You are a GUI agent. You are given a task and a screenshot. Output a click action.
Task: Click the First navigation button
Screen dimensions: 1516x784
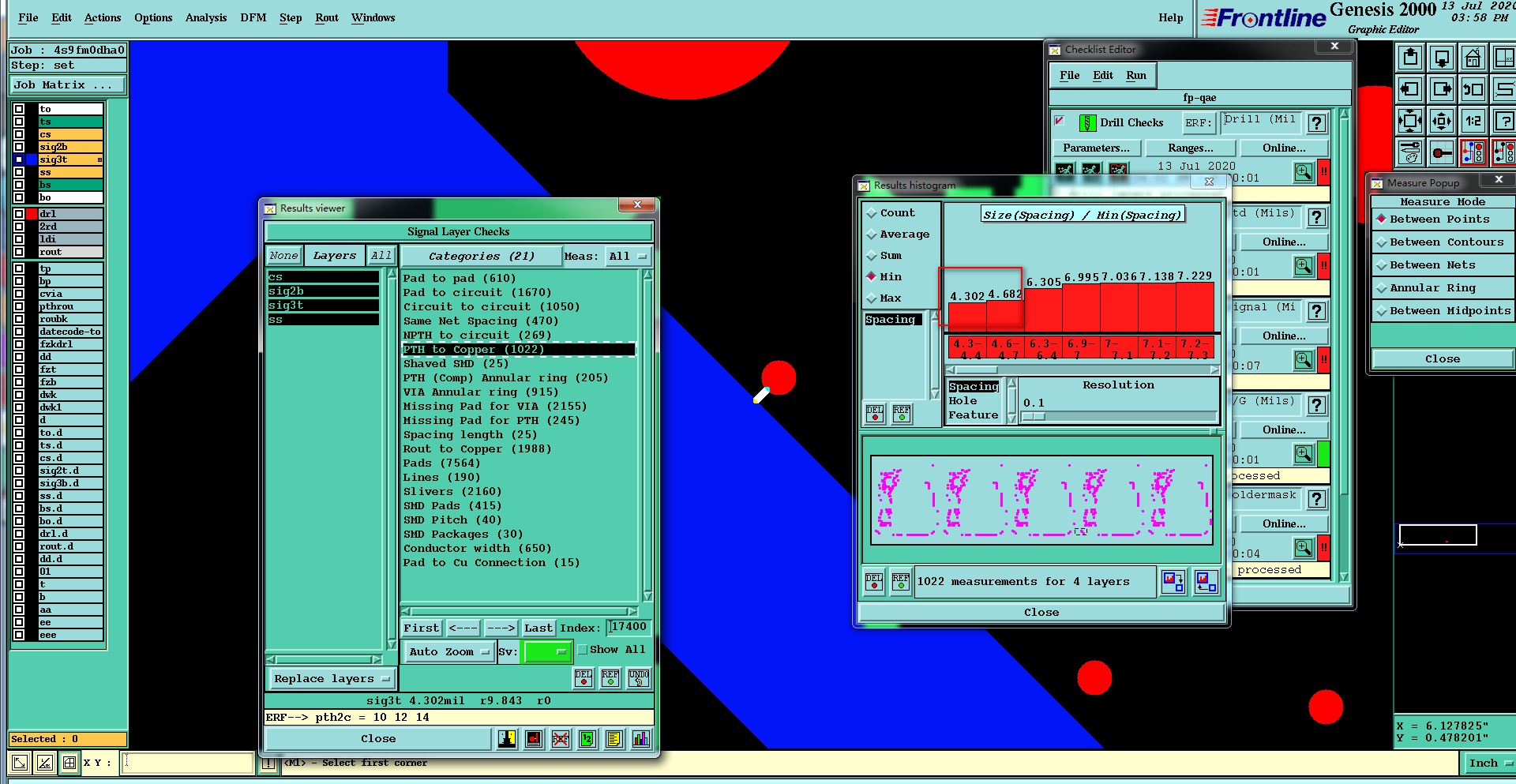pyautogui.click(x=422, y=628)
